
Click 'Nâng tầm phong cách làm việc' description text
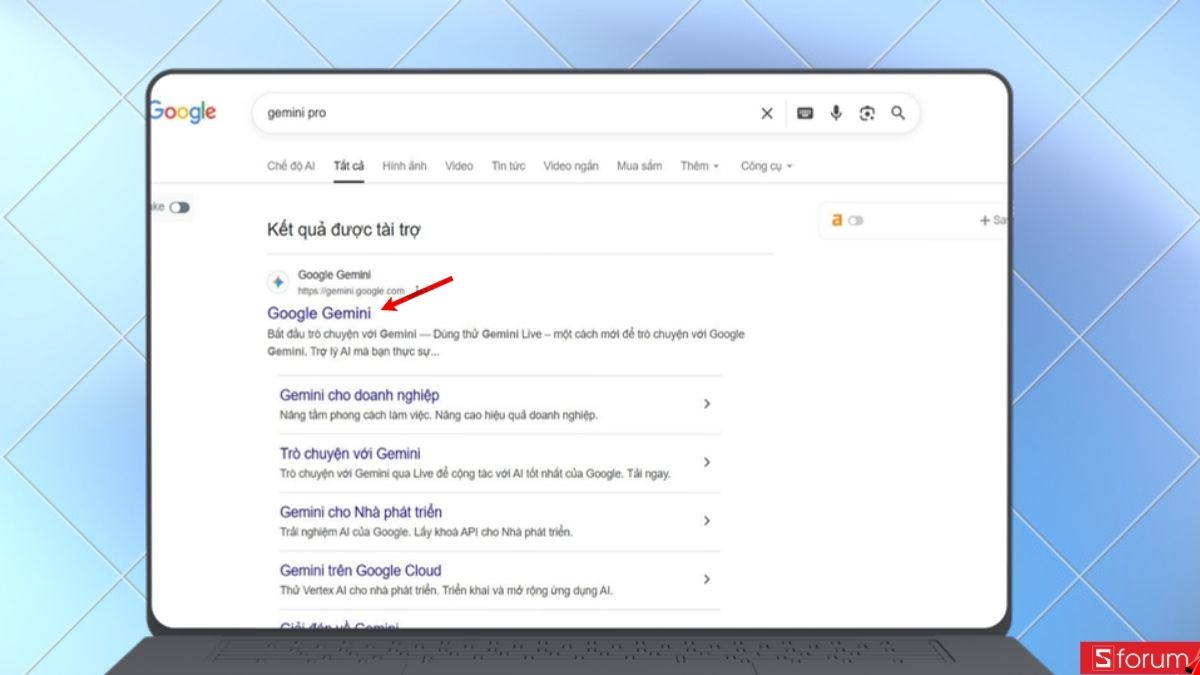click(439, 415)
